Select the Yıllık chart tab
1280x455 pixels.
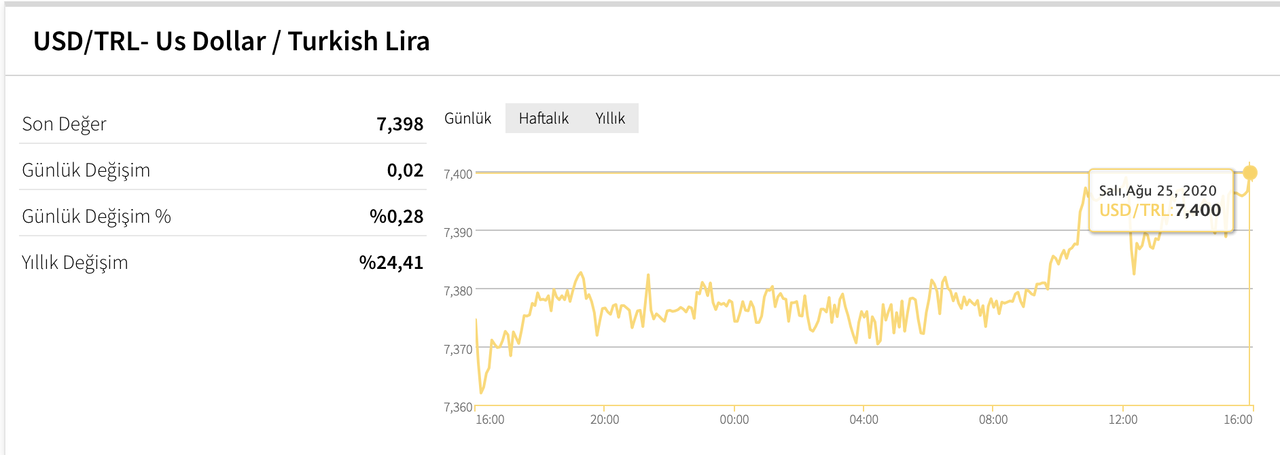610,118
